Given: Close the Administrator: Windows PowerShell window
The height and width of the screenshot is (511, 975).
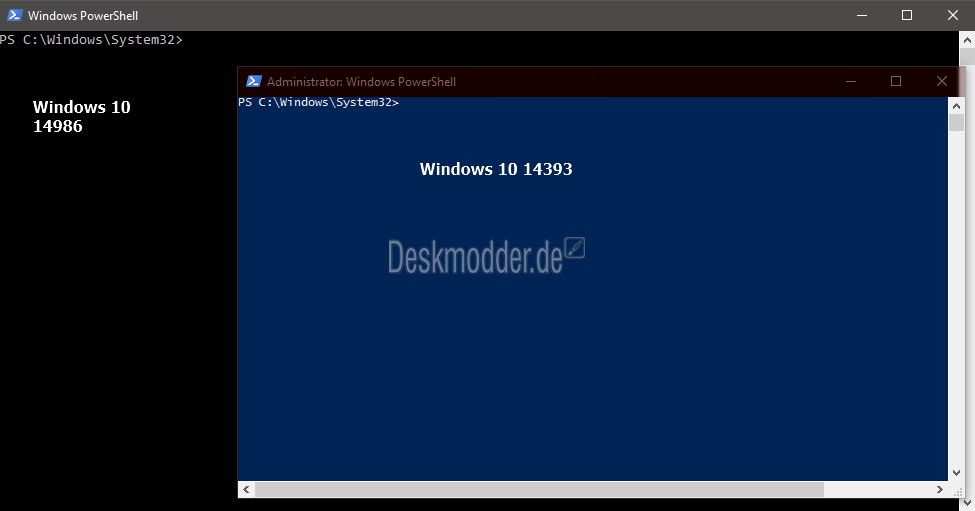Looking at the screenshot, I should pyautogui.click(x=941, y=81).
